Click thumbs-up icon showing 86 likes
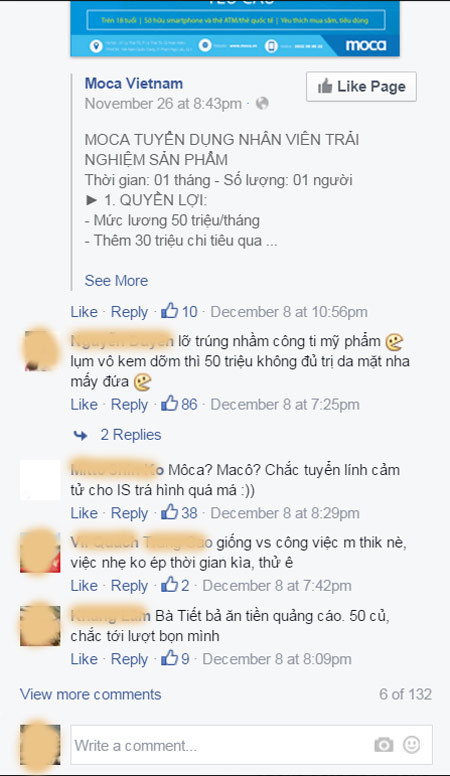The width and height of the screenshot is (450, 776). 169,403
